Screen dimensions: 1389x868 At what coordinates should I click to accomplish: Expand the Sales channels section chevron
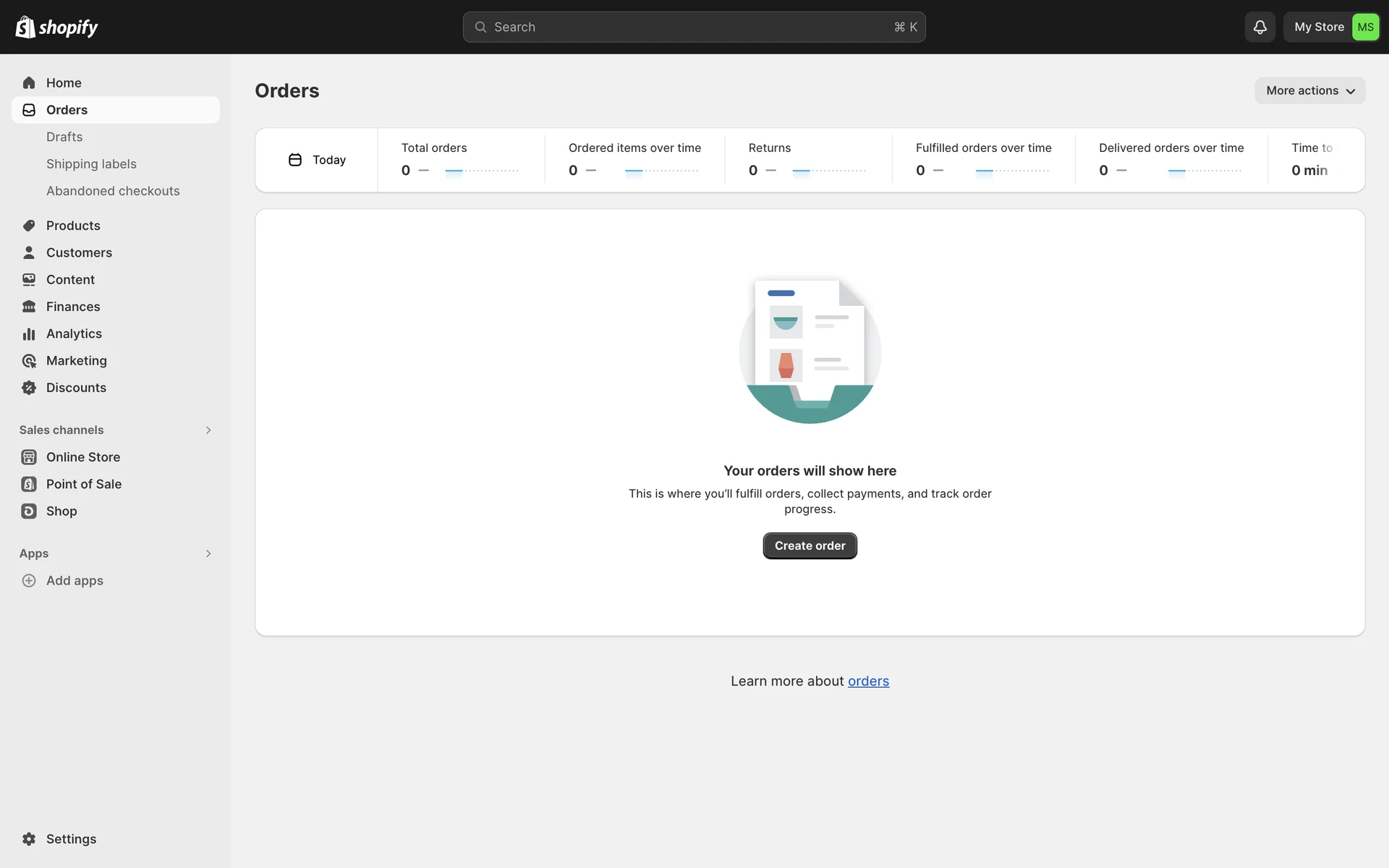(208, 430)
